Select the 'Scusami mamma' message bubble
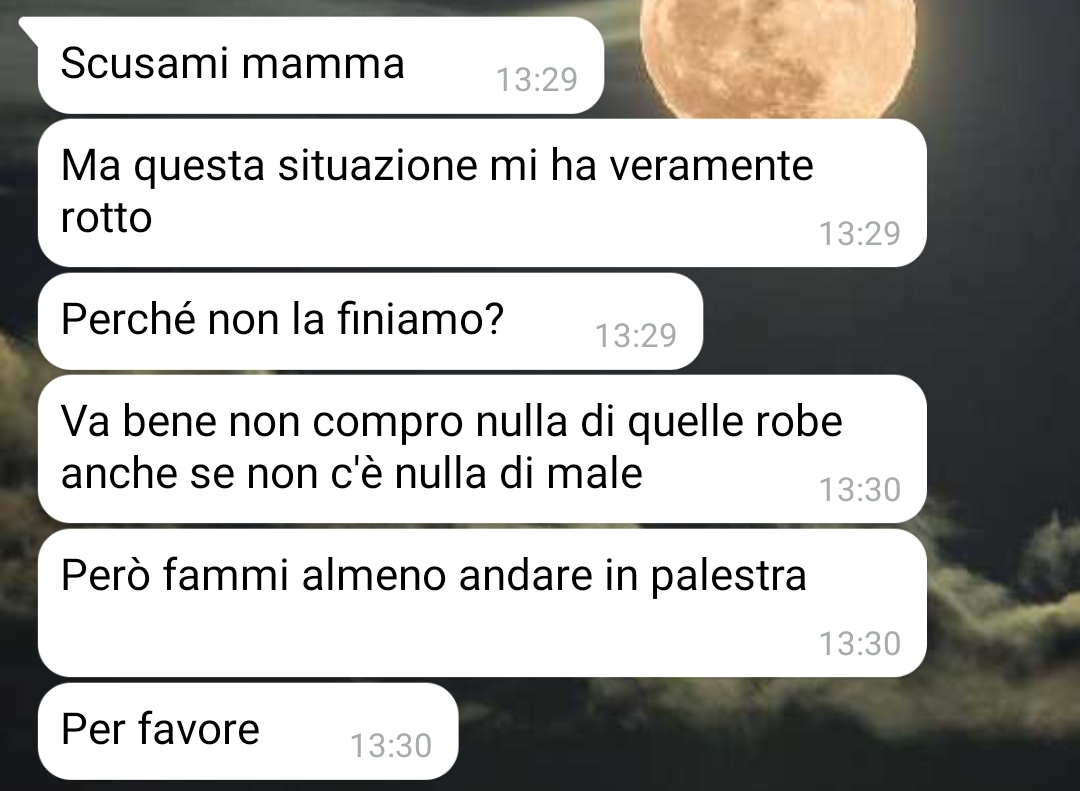 320,65
